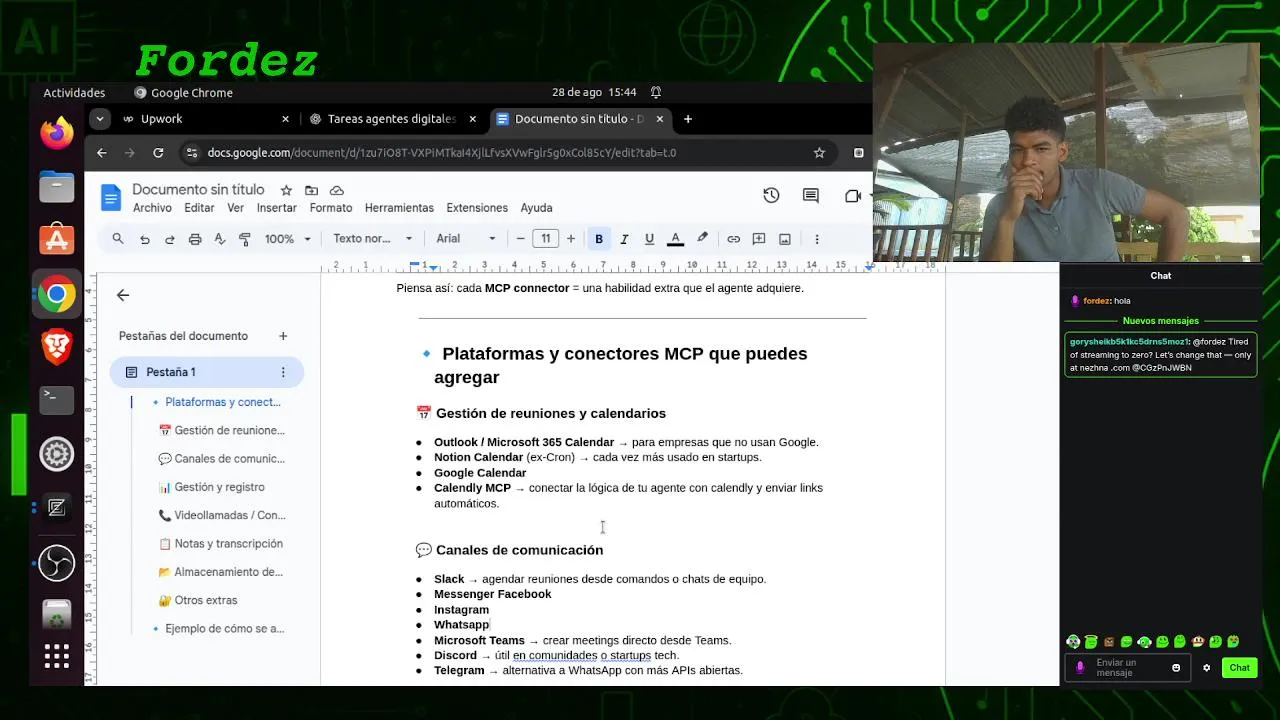Show all comments icon
Viewport: 1280px width, 720px height.
[x=811, y=196]
